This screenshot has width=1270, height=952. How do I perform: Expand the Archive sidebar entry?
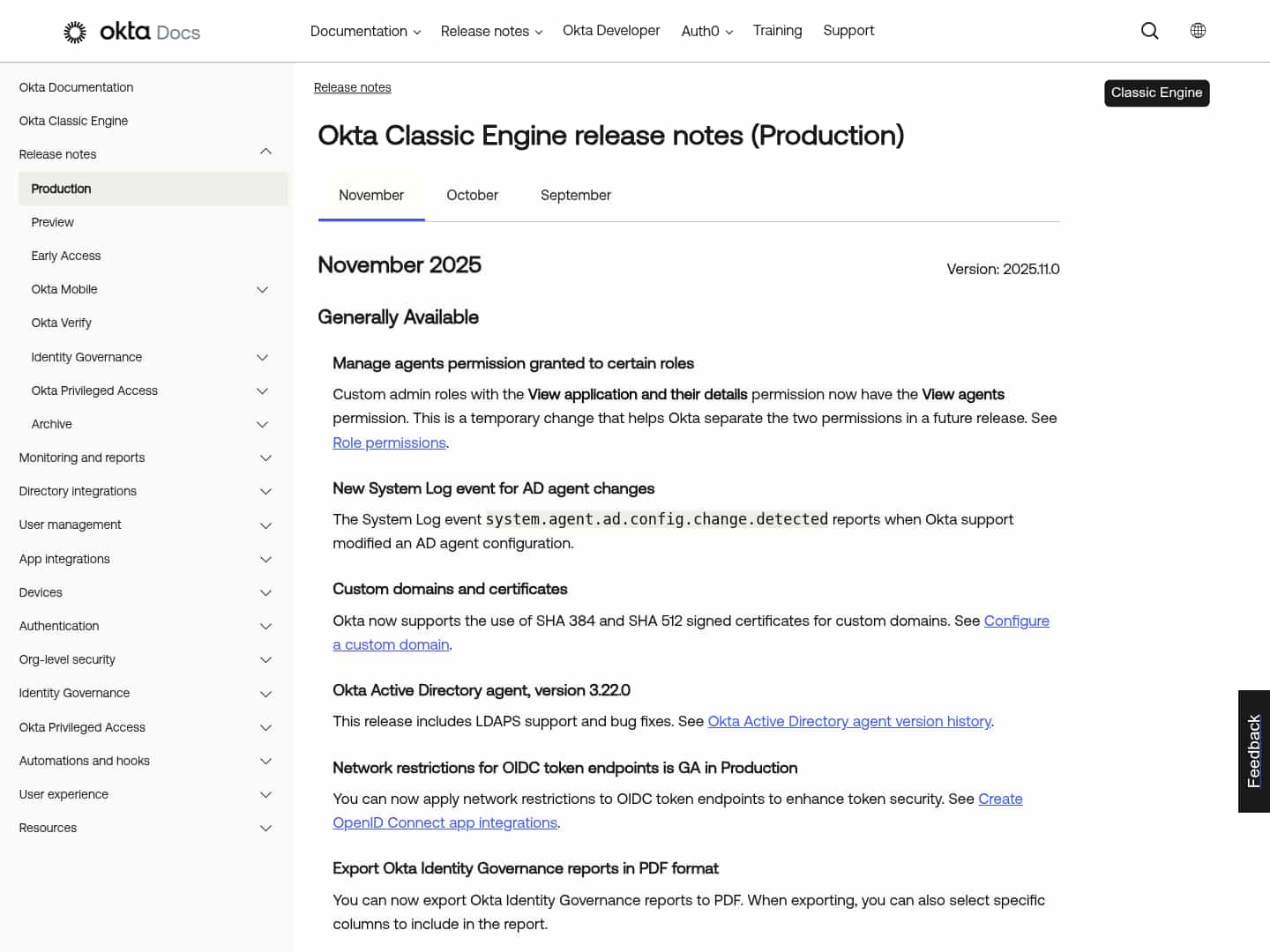pyautogui.click(x=262, y=424)
